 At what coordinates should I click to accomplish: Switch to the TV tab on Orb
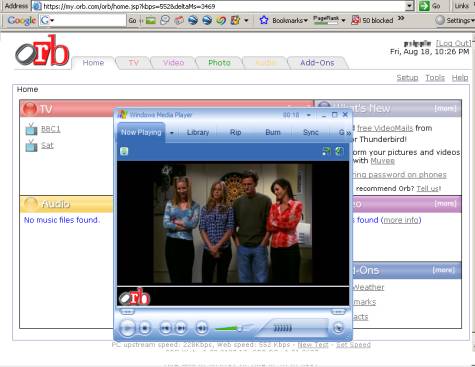(x=133, y=63)
